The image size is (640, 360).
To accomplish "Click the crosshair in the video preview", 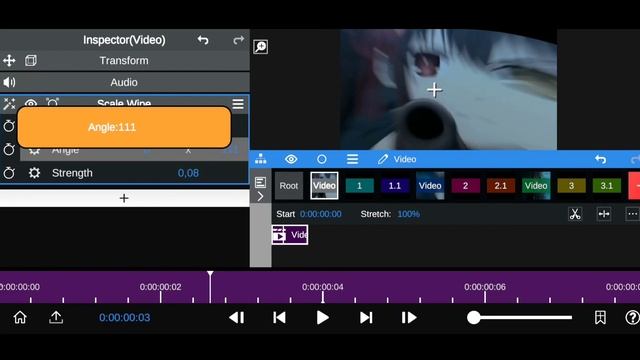I will point(434,90).
